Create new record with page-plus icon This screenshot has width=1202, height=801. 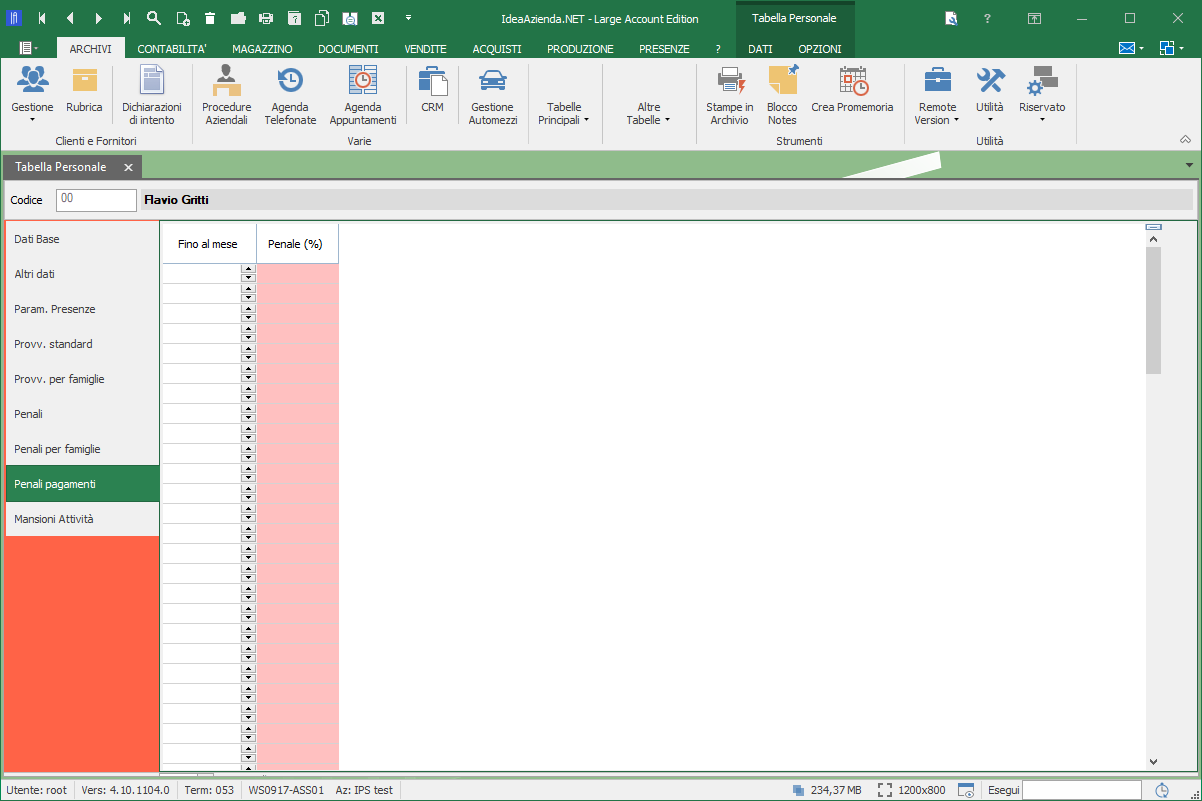(182, 18)
